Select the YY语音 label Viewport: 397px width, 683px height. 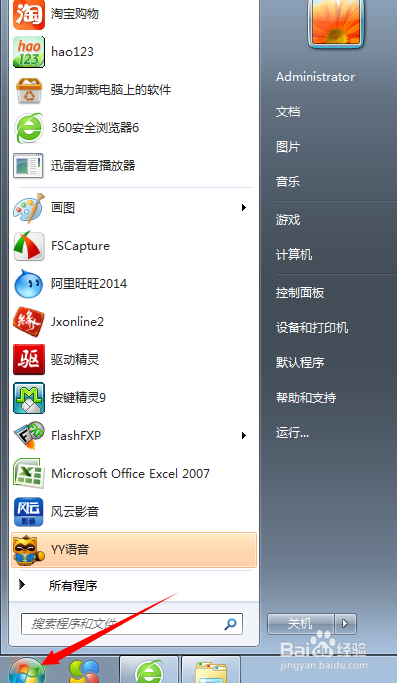[70, 550]
